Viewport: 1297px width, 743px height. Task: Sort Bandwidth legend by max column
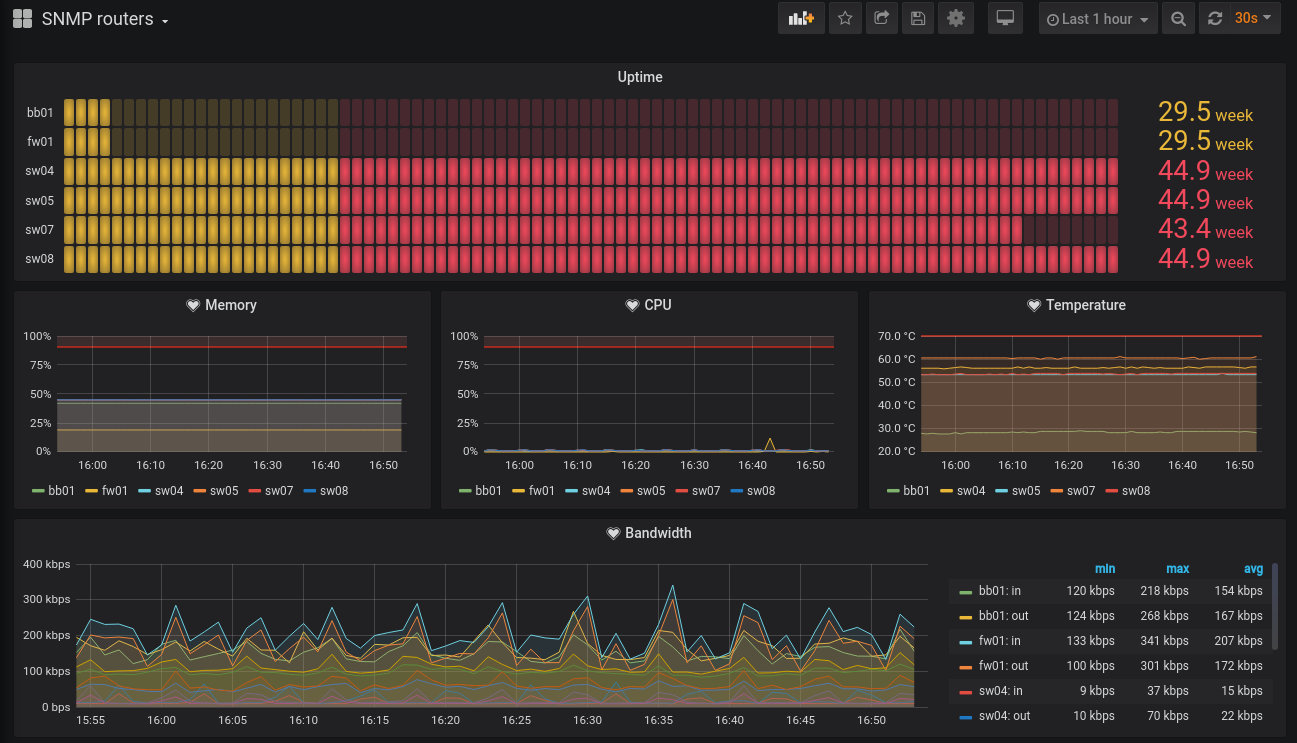click(1177, 569)
